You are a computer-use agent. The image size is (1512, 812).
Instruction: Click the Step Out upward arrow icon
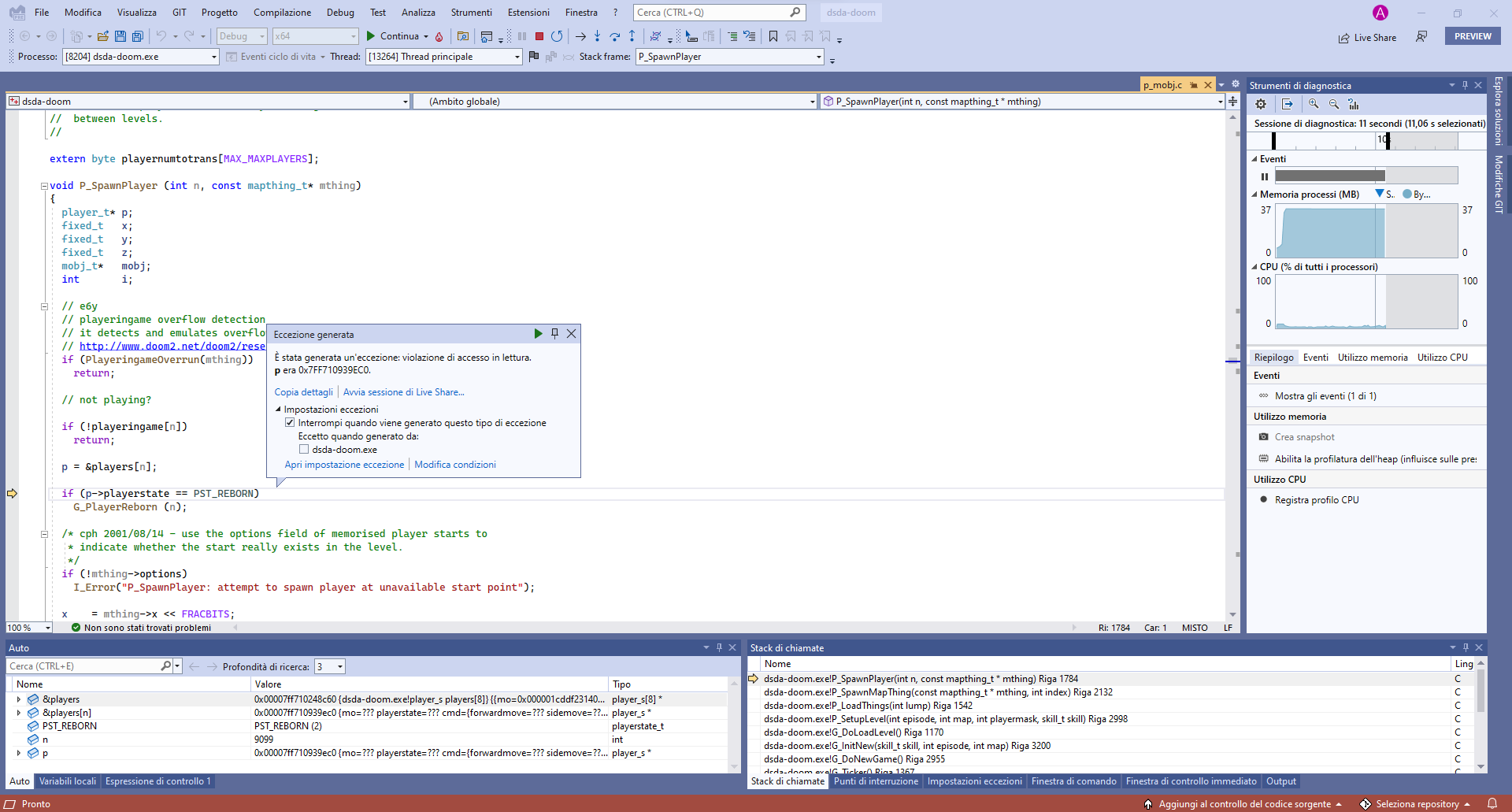tap(632, 36)
